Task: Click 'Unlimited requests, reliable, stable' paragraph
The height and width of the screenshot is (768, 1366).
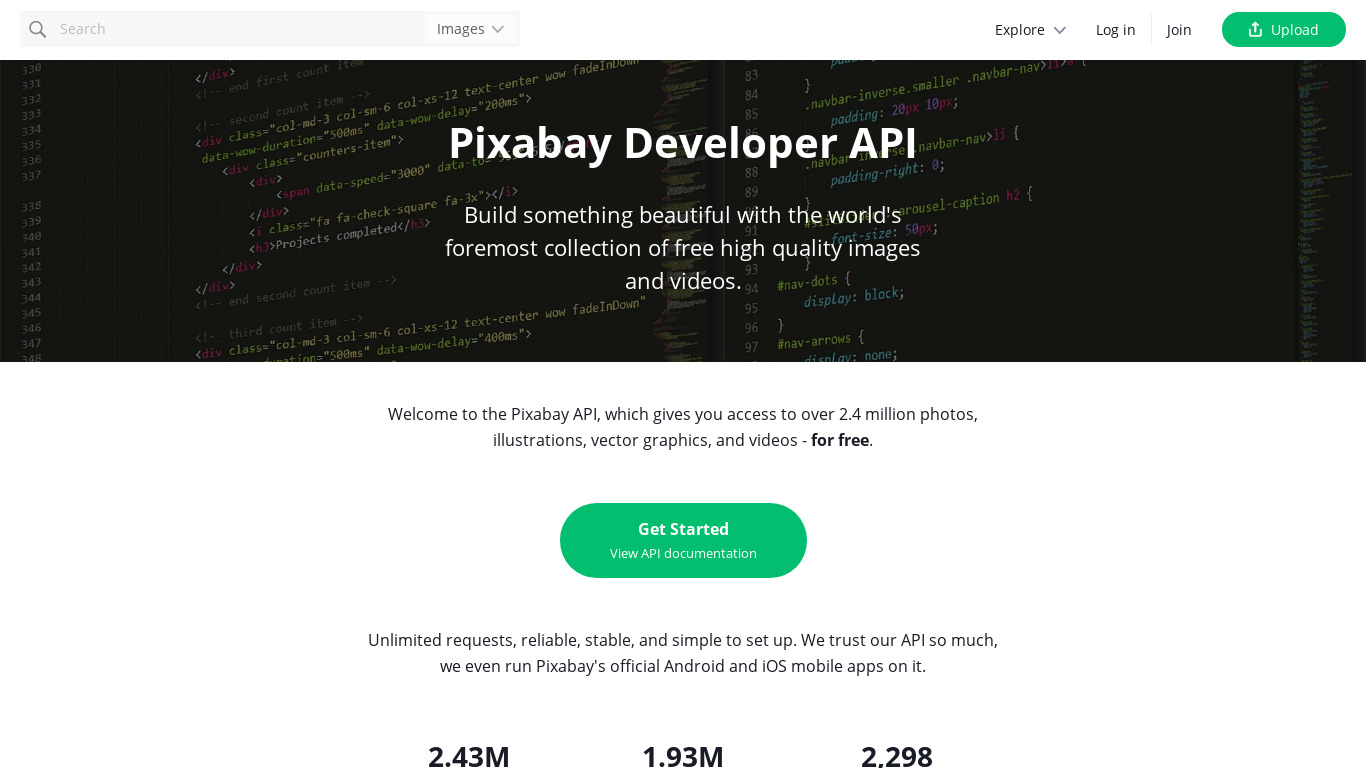Action: pyautogui.click(x=683, y=653)
